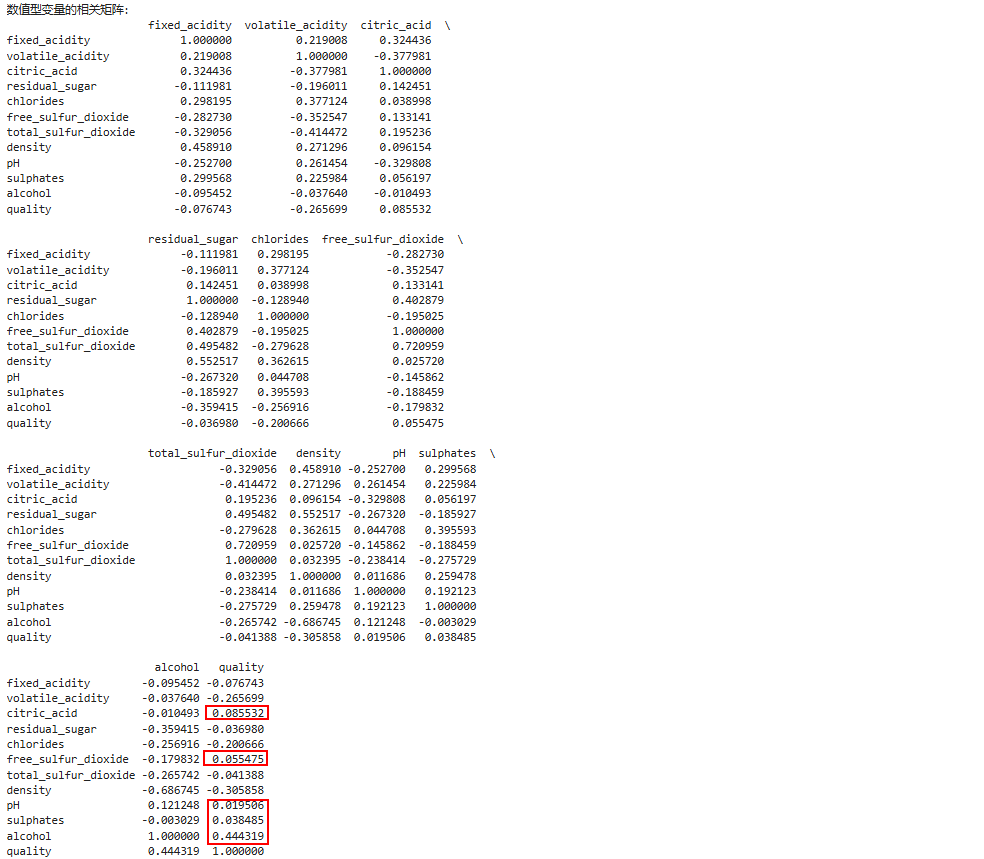Click 1.000000 in quality row of quality column
This screenshot has height=859, width=984.
click(238, 851)
